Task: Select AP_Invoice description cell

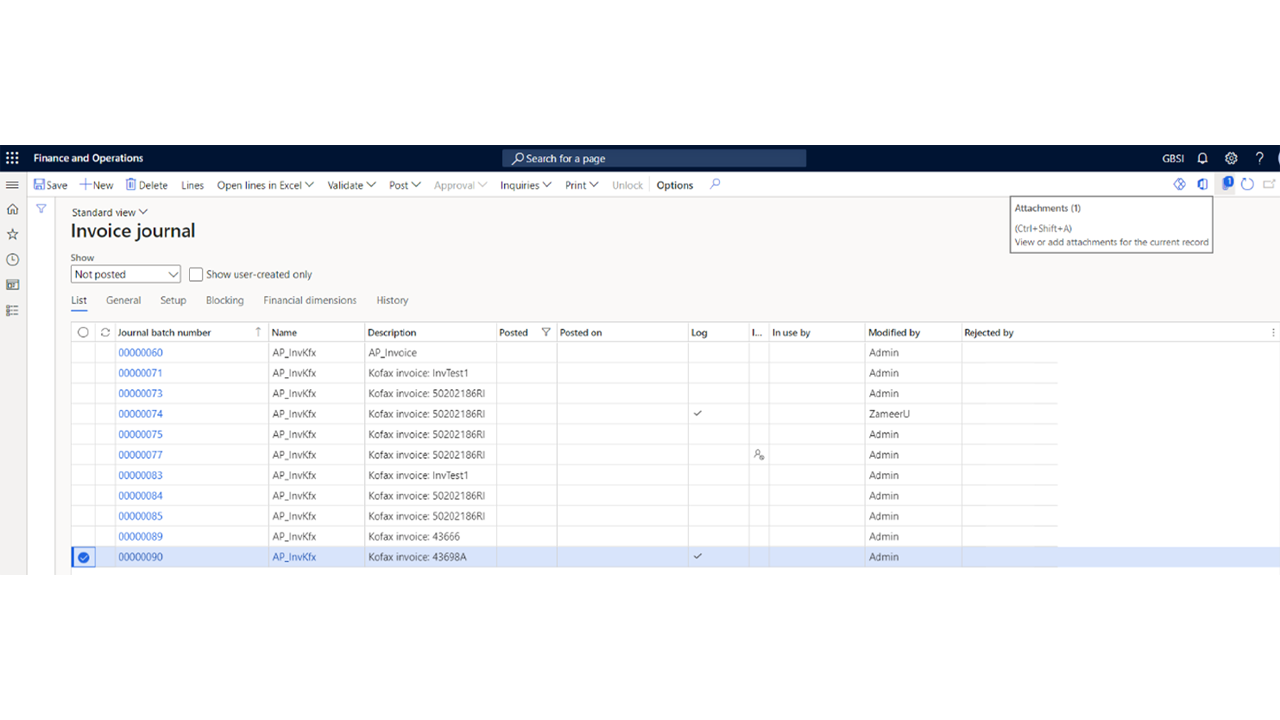Action: click(x=431, y=353)
